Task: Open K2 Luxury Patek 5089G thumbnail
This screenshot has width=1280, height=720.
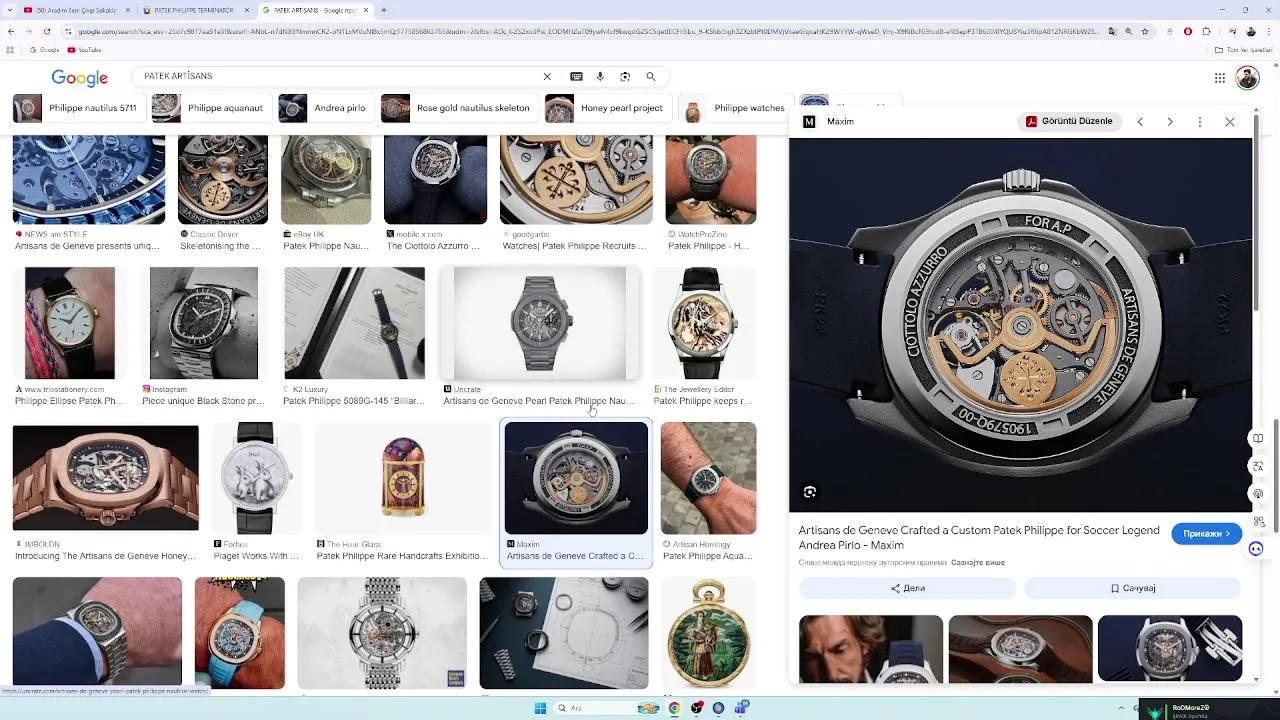Action: (354, 324)
